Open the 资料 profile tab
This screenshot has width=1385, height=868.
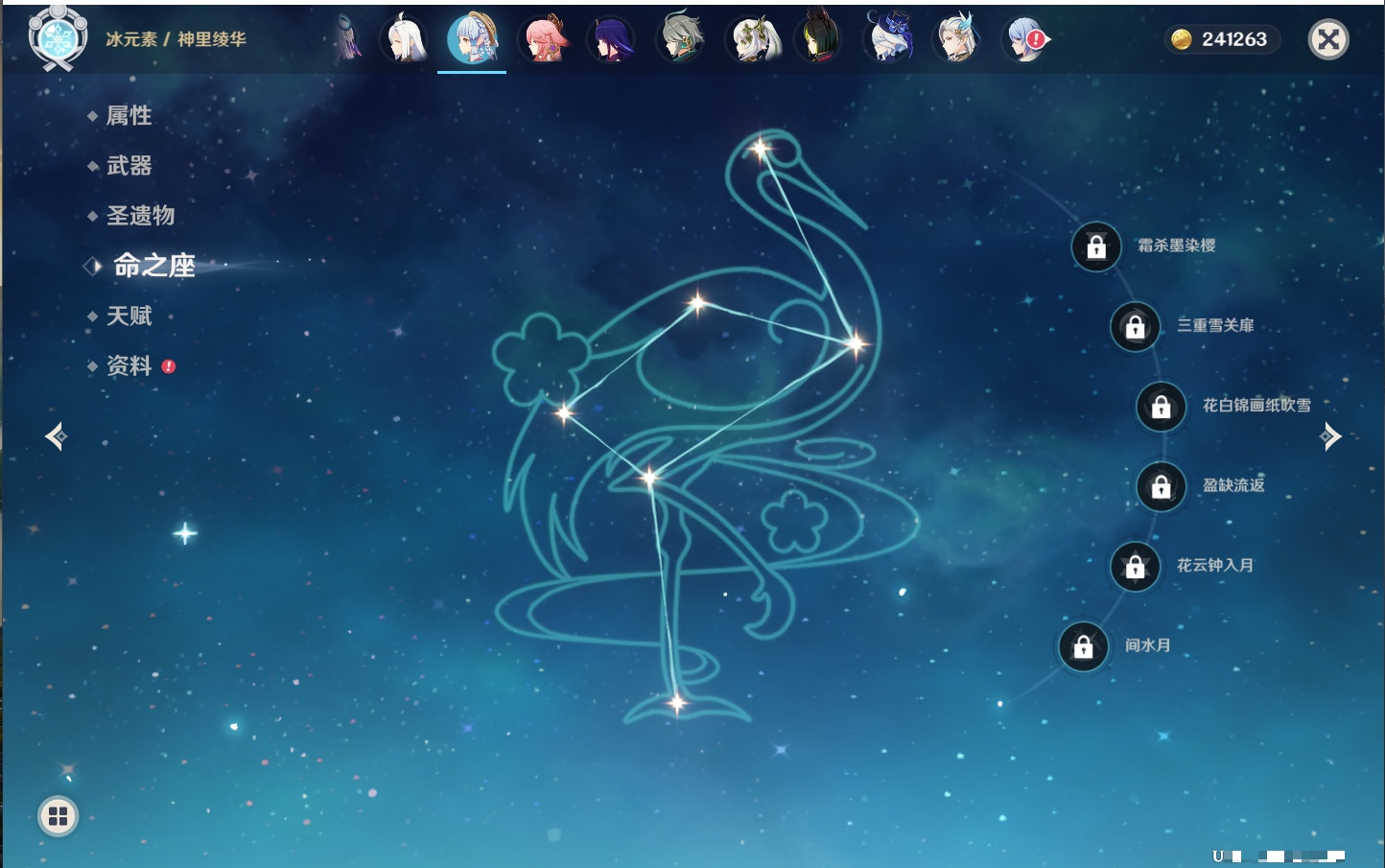tap(129, 366)
